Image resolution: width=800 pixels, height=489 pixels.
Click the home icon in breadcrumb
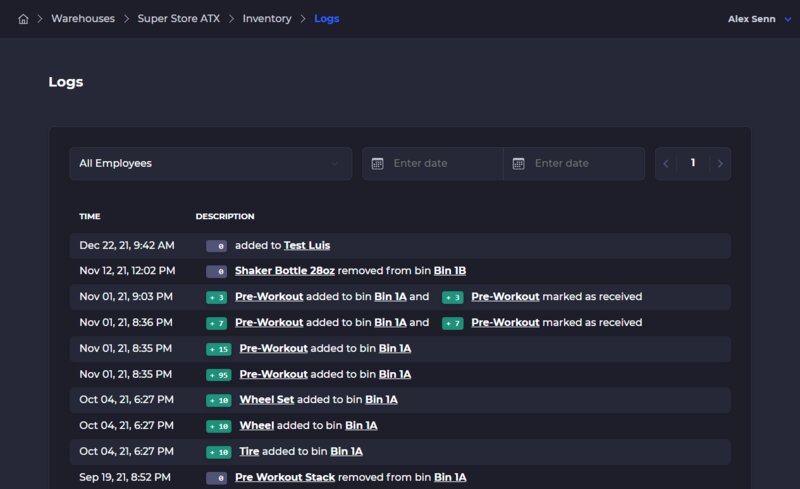coord(23,19)
